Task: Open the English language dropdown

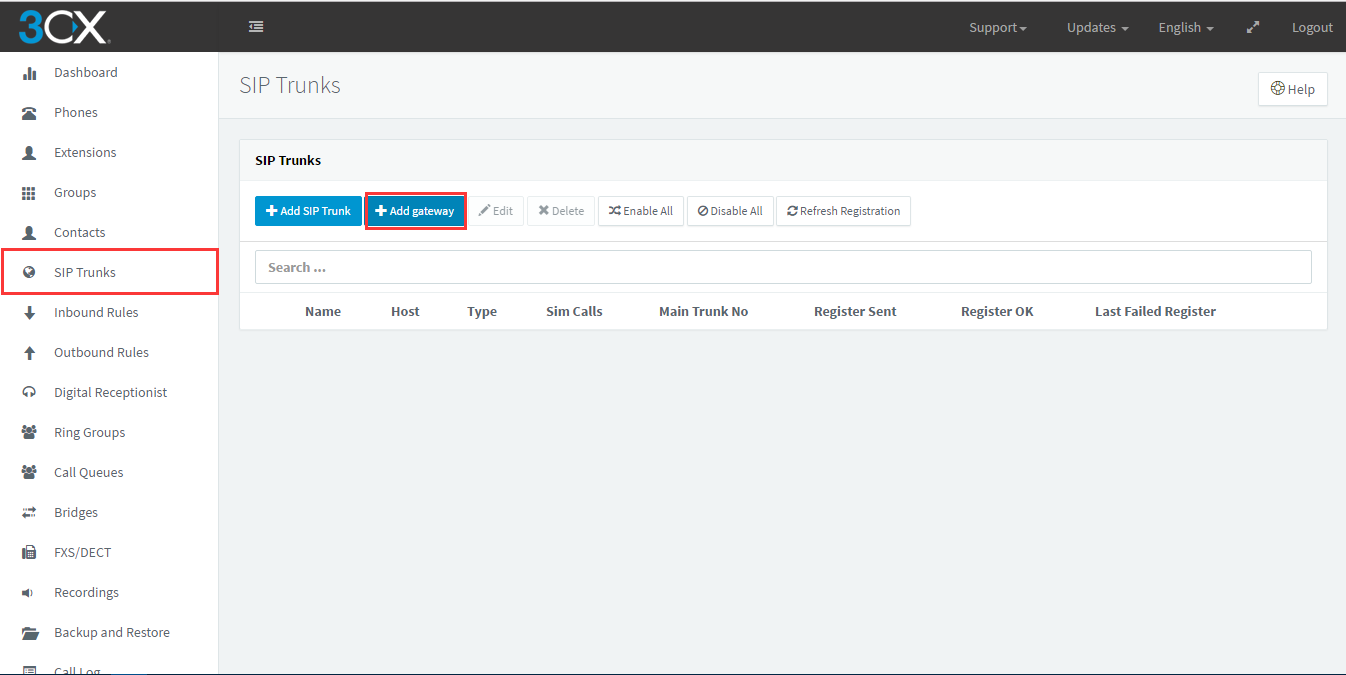Action: coord(1186,28)
